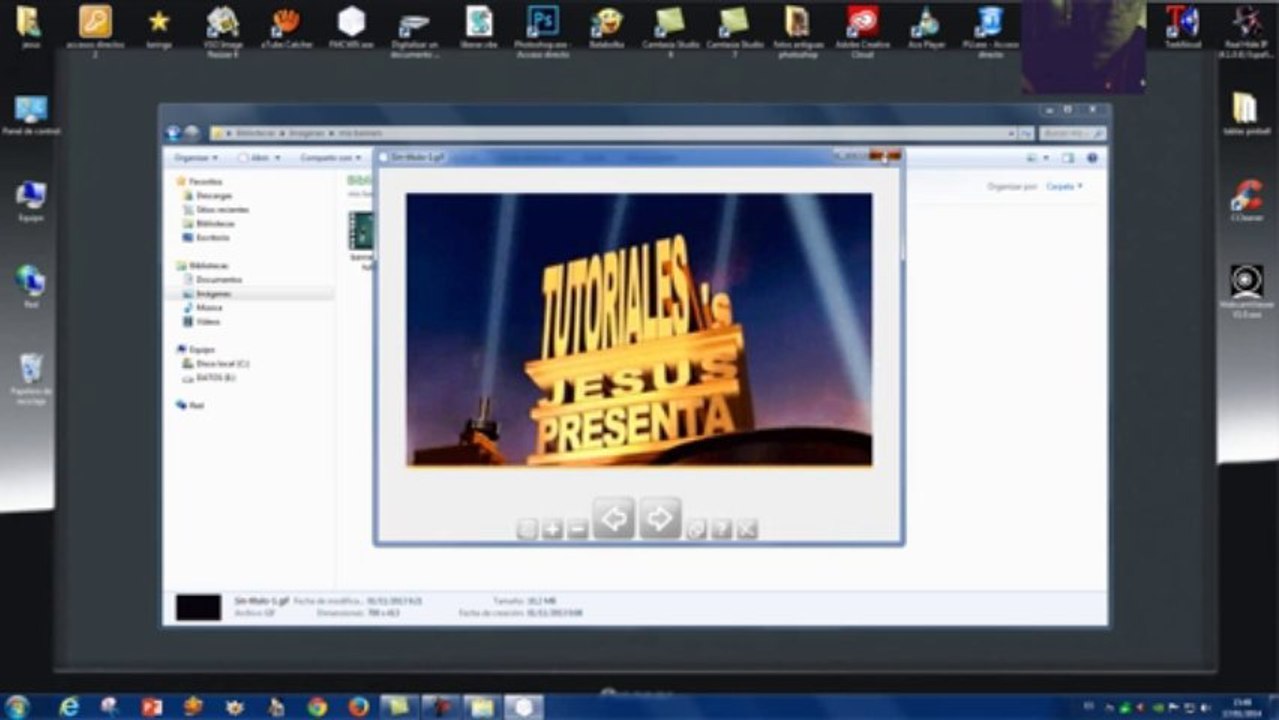
Task: Open the Taringa star shortcut
Action: click(x=158, y=27)
